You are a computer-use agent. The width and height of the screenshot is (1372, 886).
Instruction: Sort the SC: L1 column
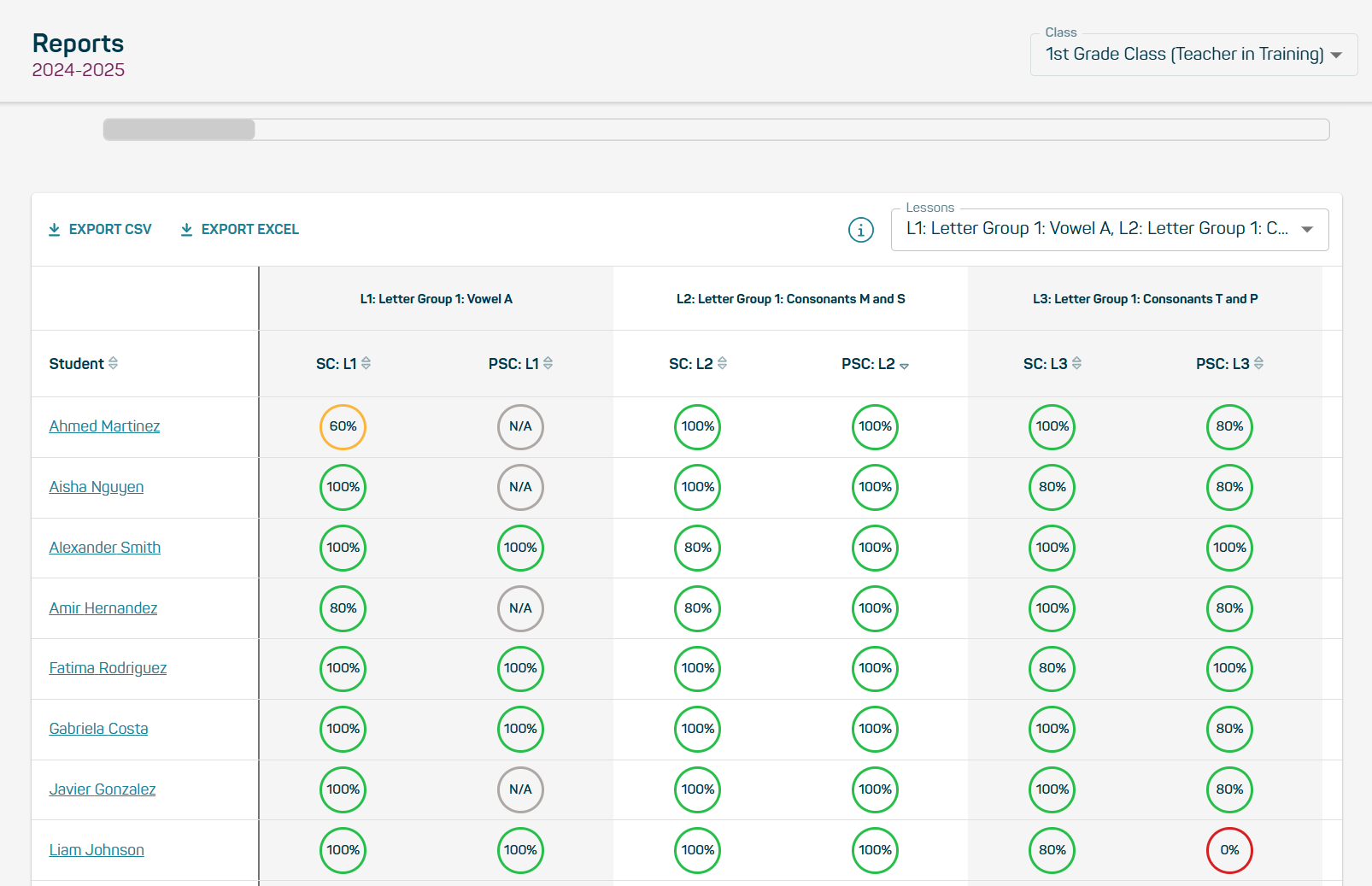[x=366, y=363]
